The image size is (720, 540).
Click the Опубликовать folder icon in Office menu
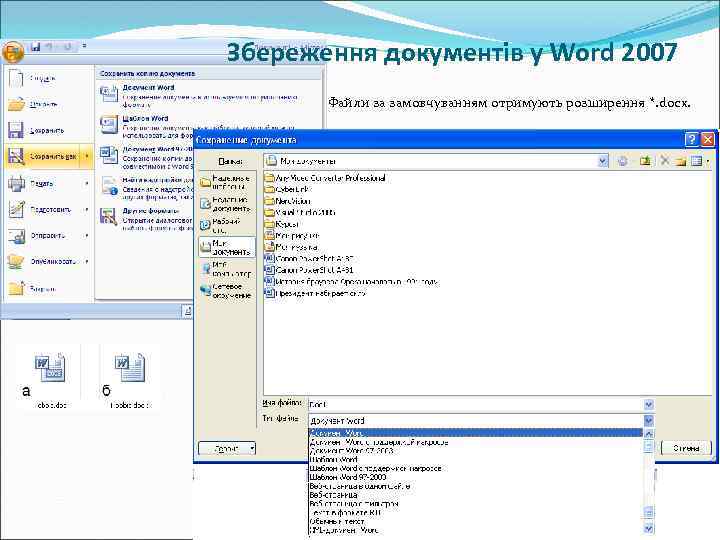tap(16, 261)
